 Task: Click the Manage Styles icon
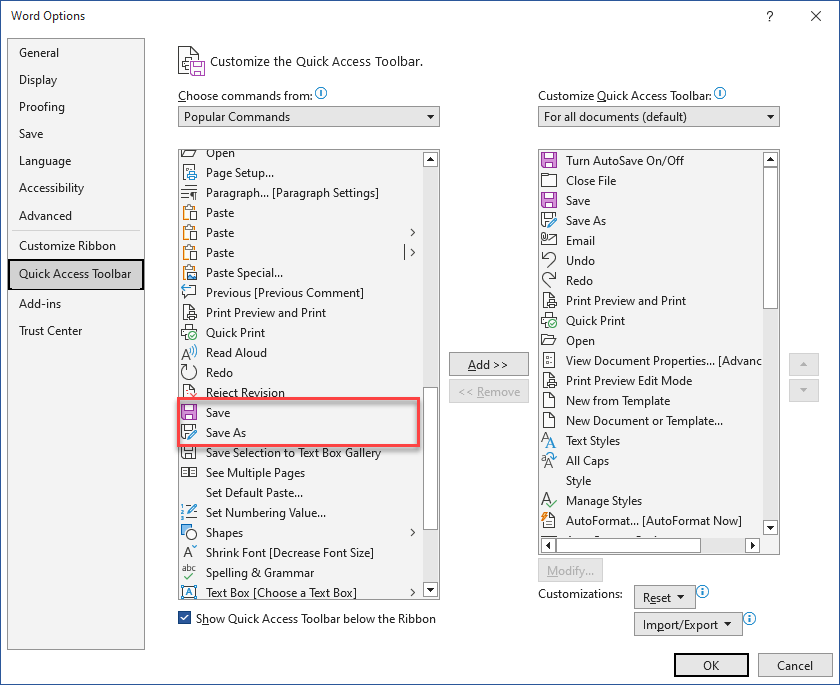point(549,500)
